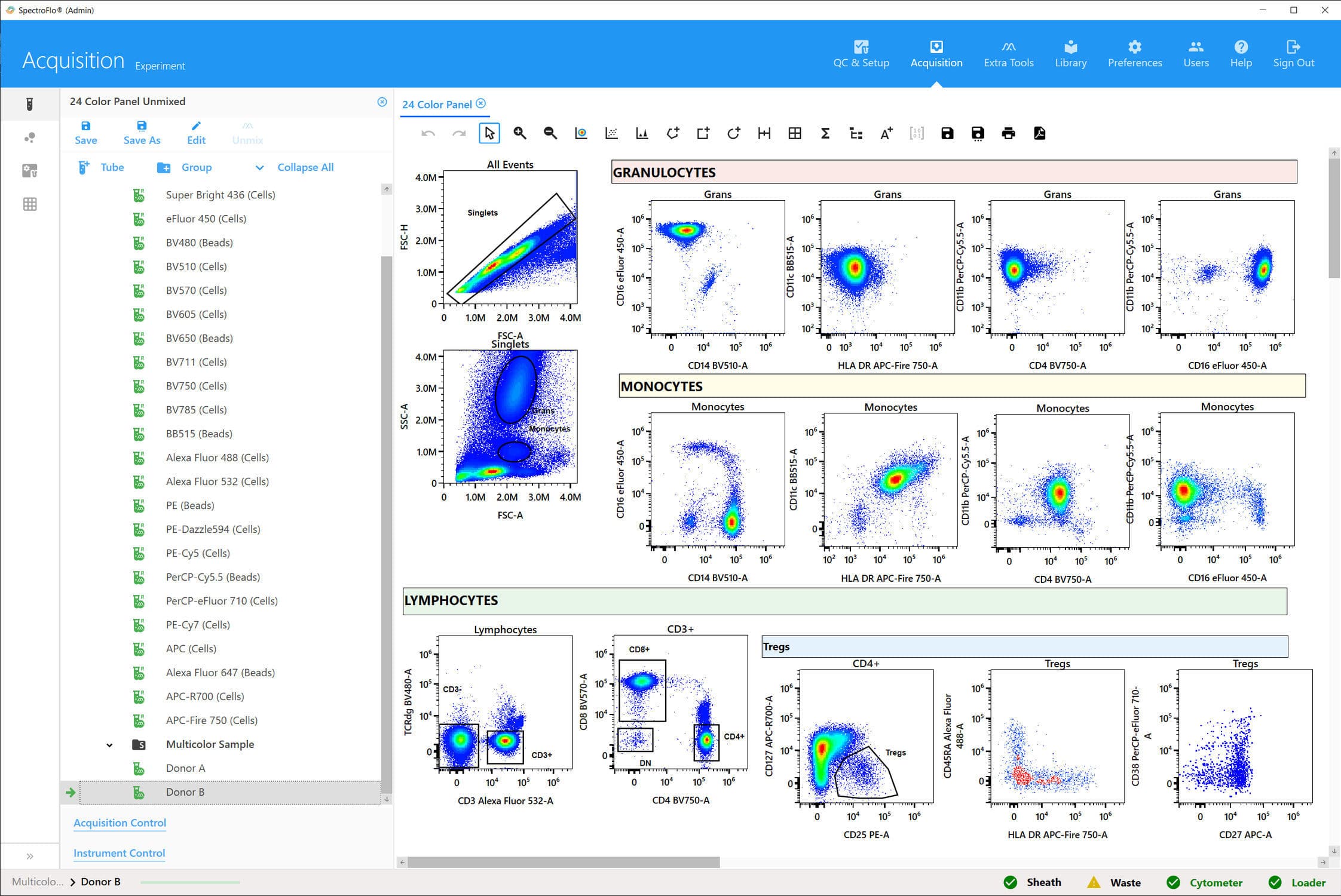
Task: Open the gating hierarchy view
Action: (856, 133)
